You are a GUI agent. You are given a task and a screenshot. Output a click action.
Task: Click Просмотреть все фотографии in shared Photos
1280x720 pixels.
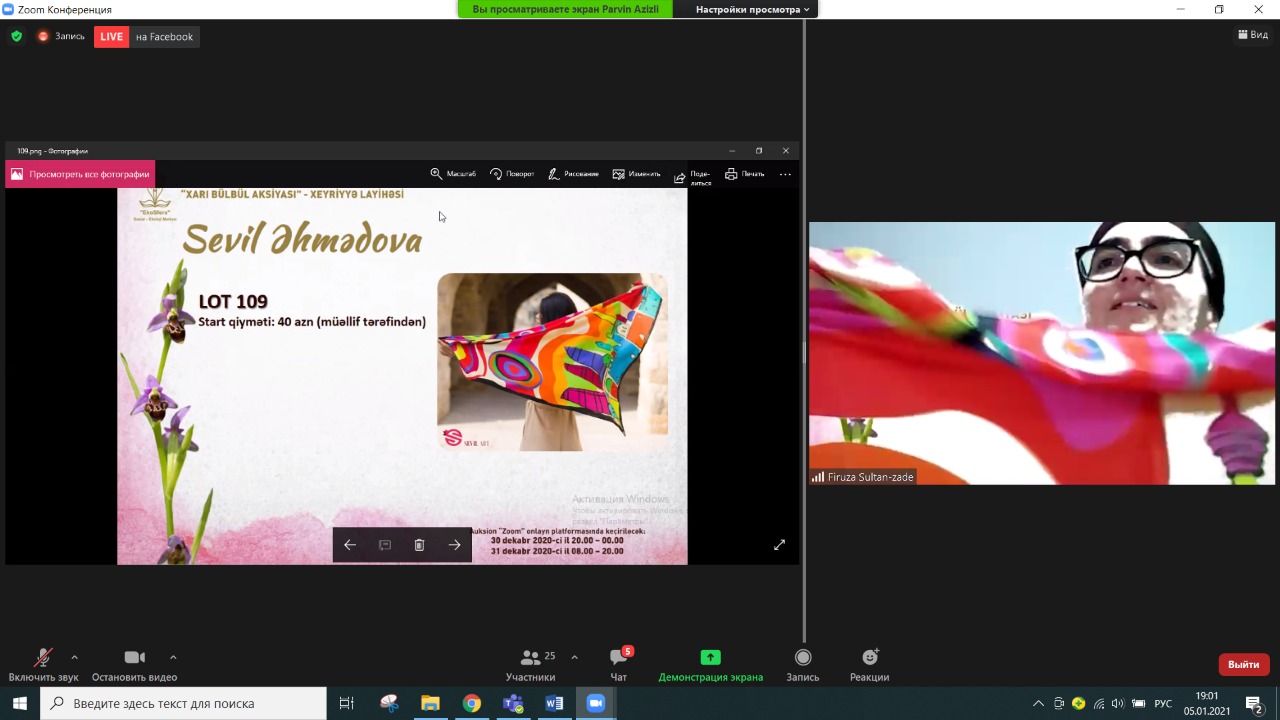pos(80,174)
